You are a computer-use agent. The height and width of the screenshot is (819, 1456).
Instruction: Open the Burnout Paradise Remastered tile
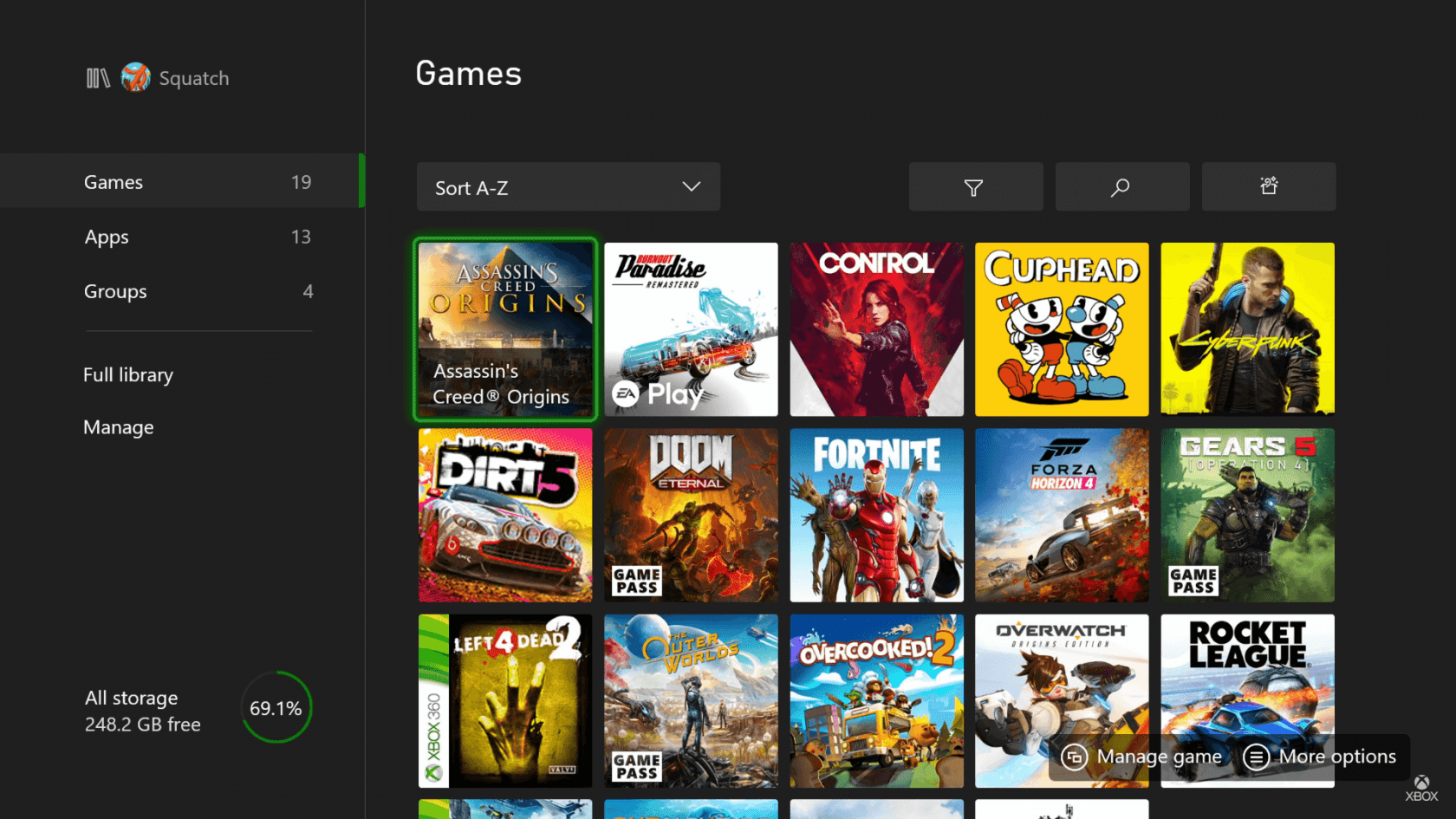[691, 329]
